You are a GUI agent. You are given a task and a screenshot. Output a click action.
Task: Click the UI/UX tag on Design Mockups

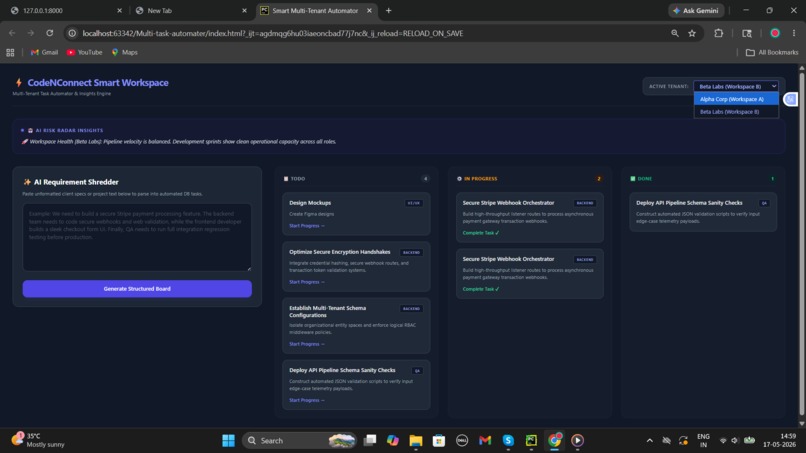(414, 203)
